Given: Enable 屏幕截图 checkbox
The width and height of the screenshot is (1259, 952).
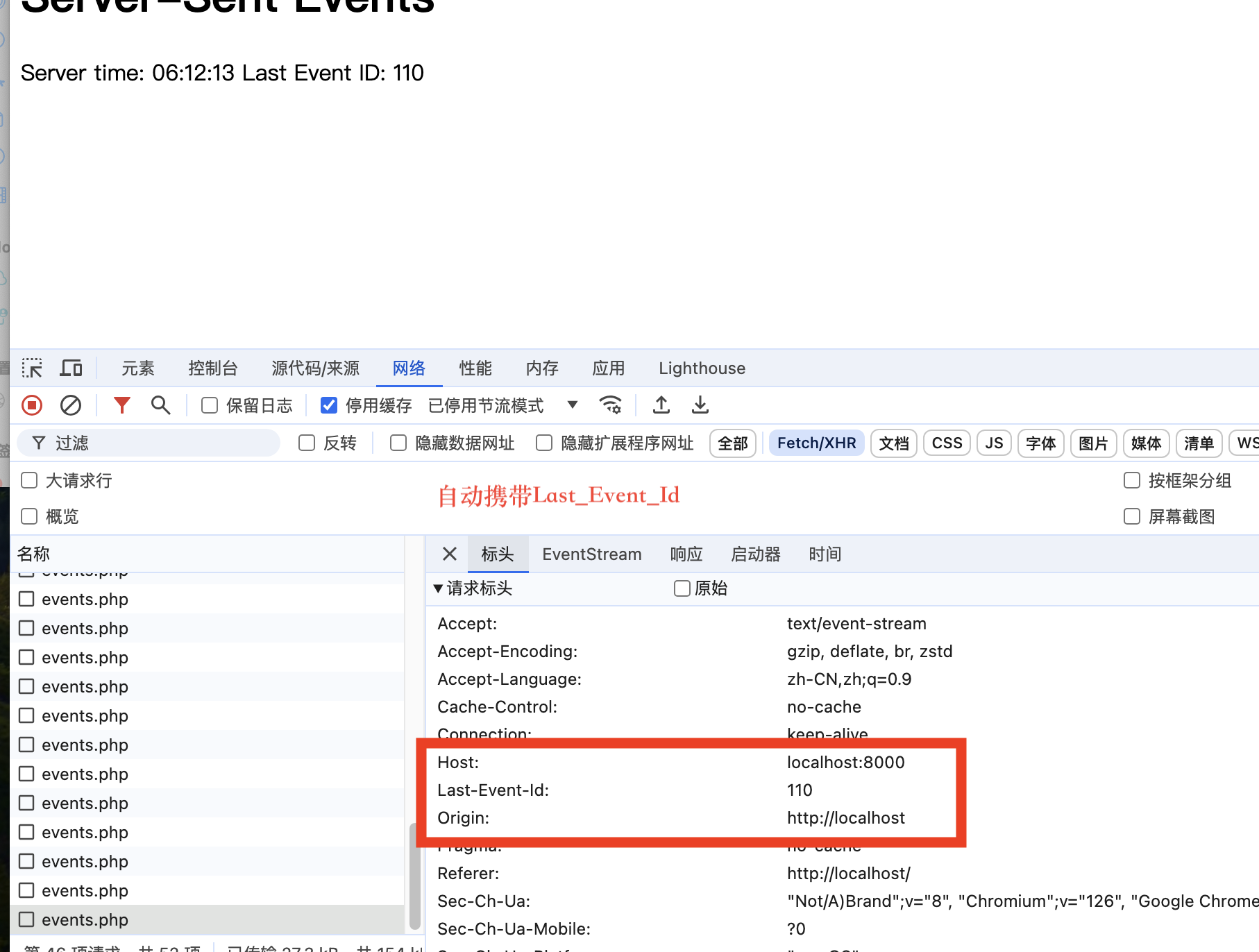Looking at the screenshot, I should (1132, 516).
